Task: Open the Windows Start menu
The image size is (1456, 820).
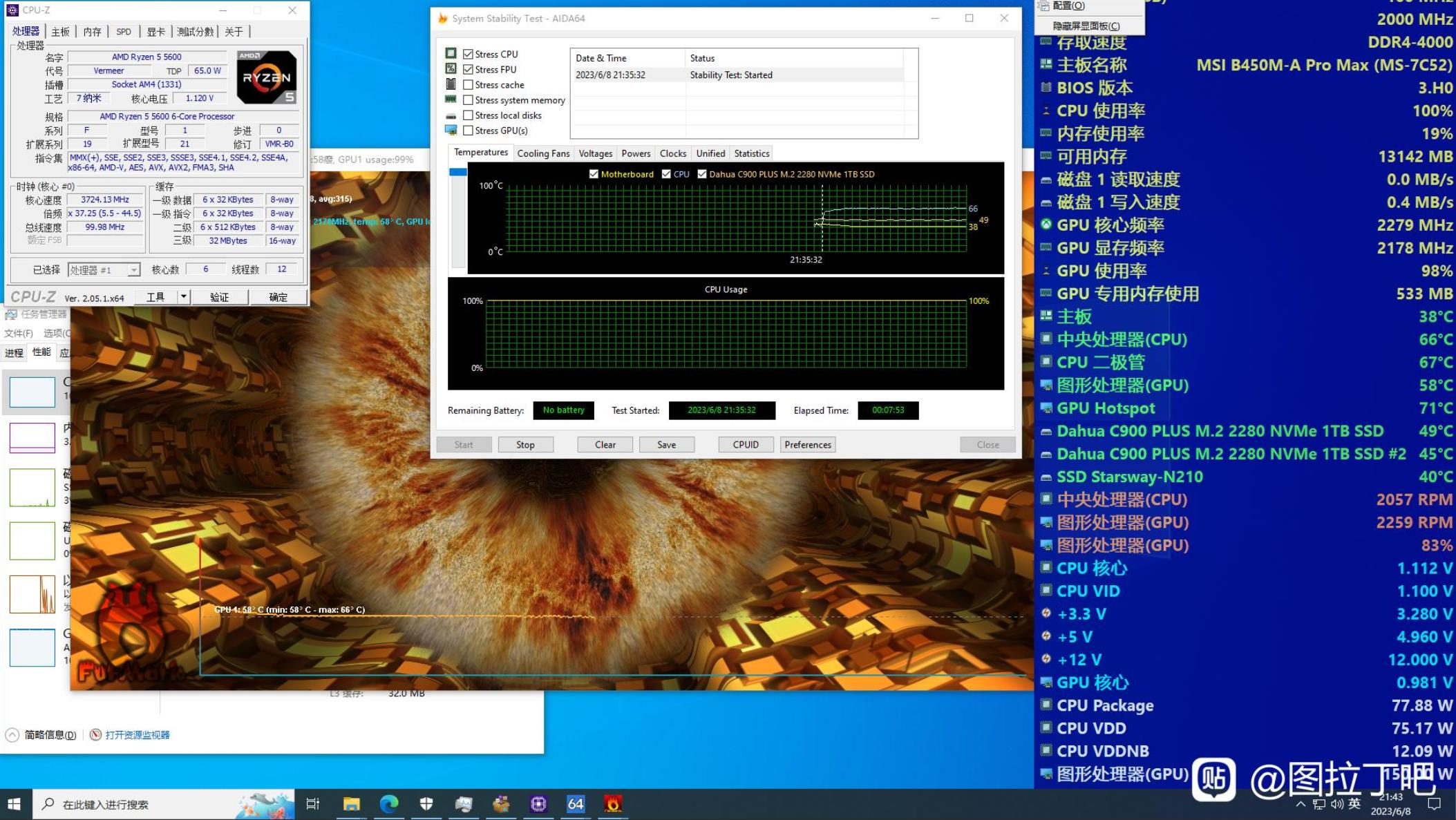Action: [x=14, y=804]
